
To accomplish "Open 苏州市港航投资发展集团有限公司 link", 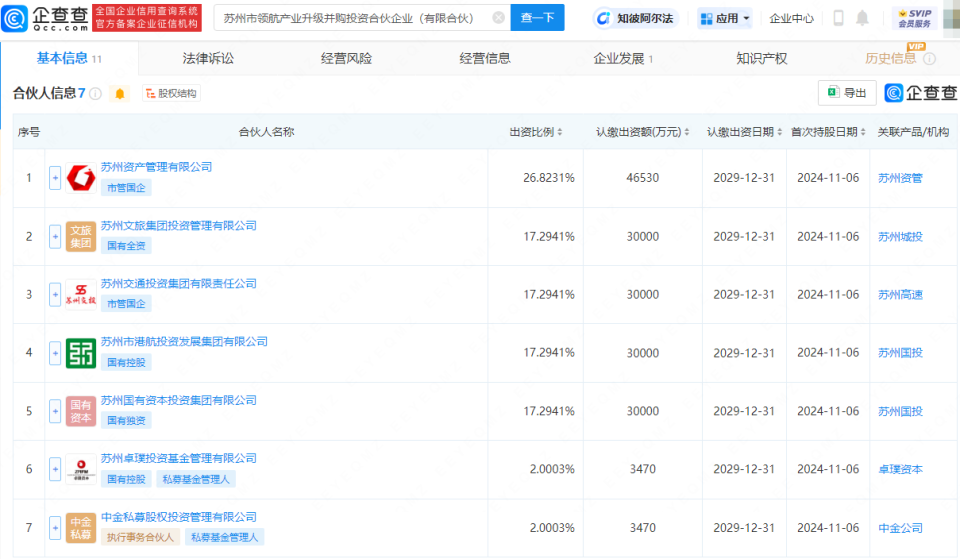I will 184,342.
